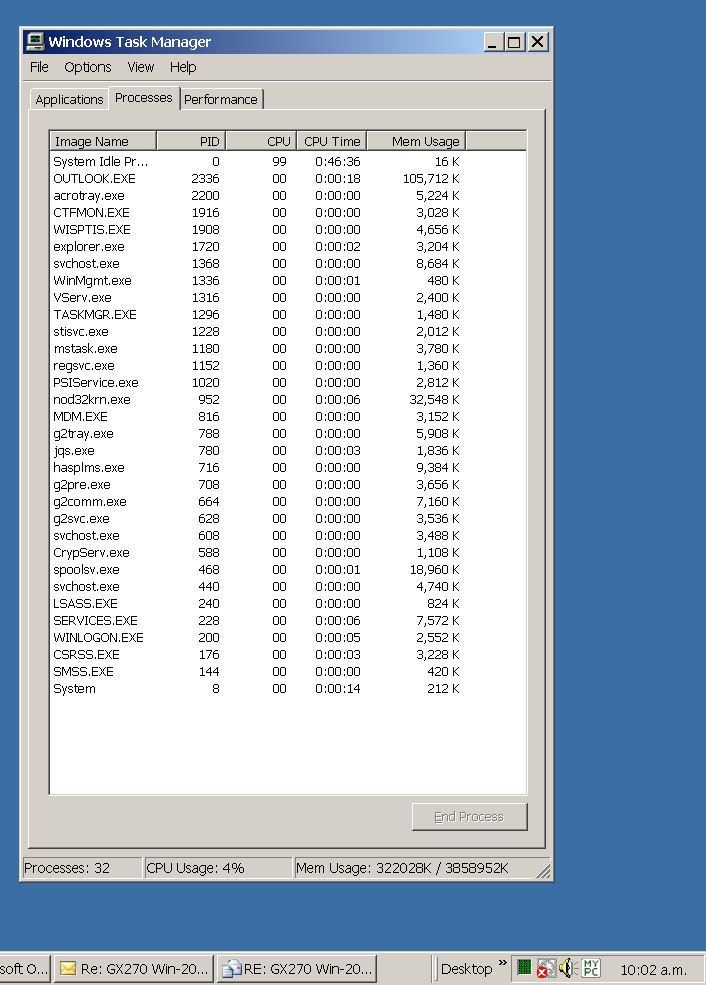Open the Options menu
706x985 pixels.
87,67
